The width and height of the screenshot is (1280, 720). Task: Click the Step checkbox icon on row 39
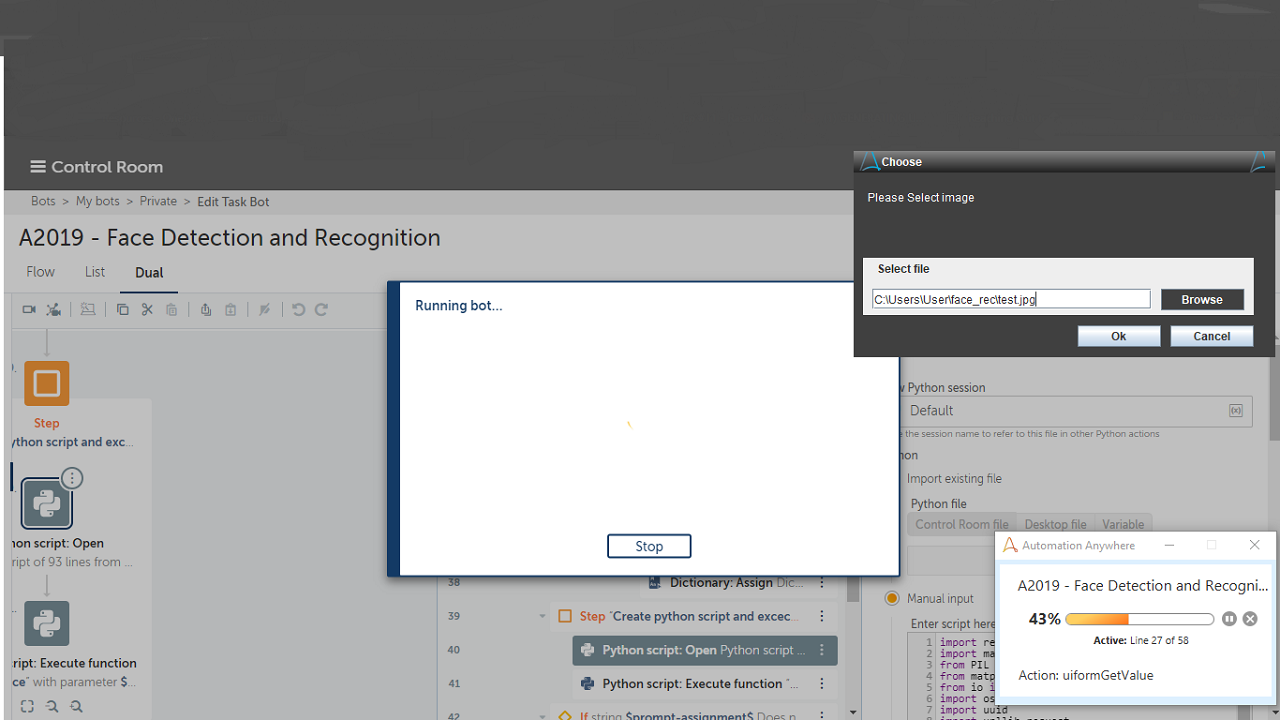coord(565,616)
